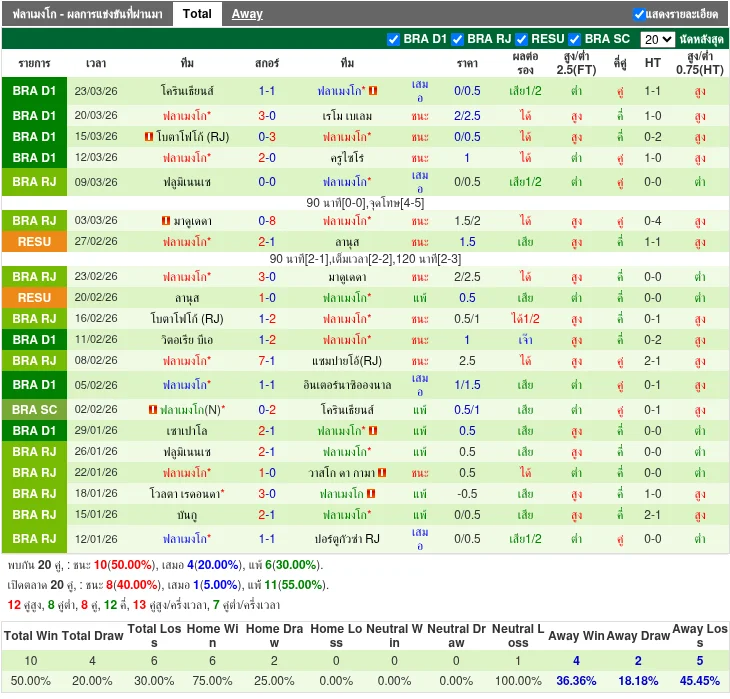This screenshot has height=699, width=730.
Task: Click red card icon beside ฟลาเมงโก(N) on 02/02/26
Action: [153, 410]
